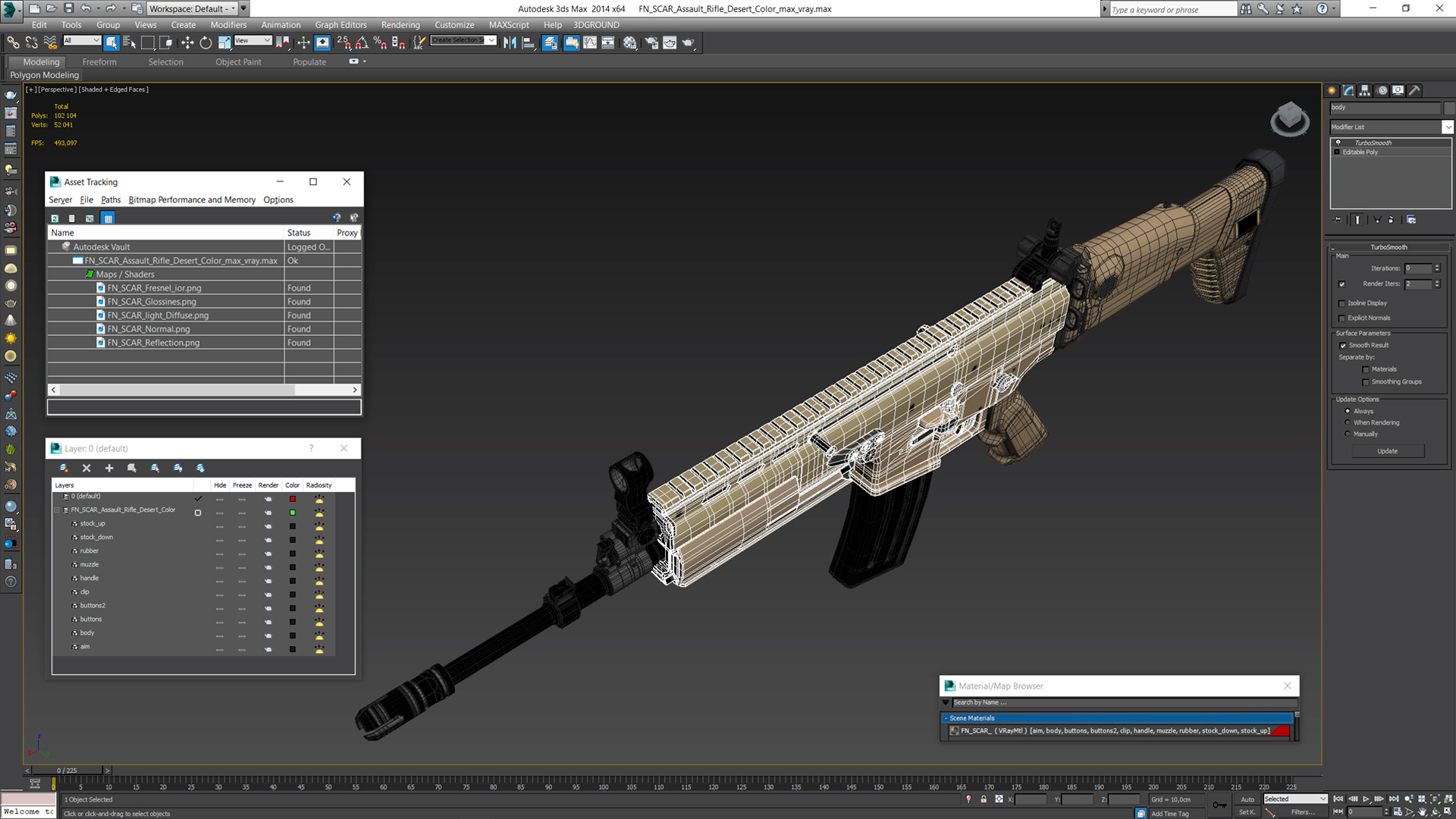Screen dimensions: 1456x819
Task: Click the Polygon Modeling panel button
Action: point(44,75)
